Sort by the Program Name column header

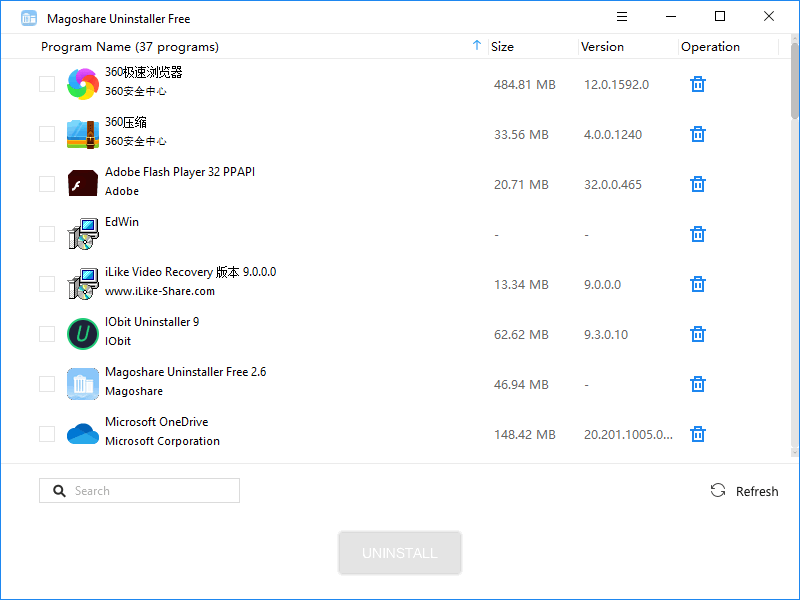pos(130,47)
